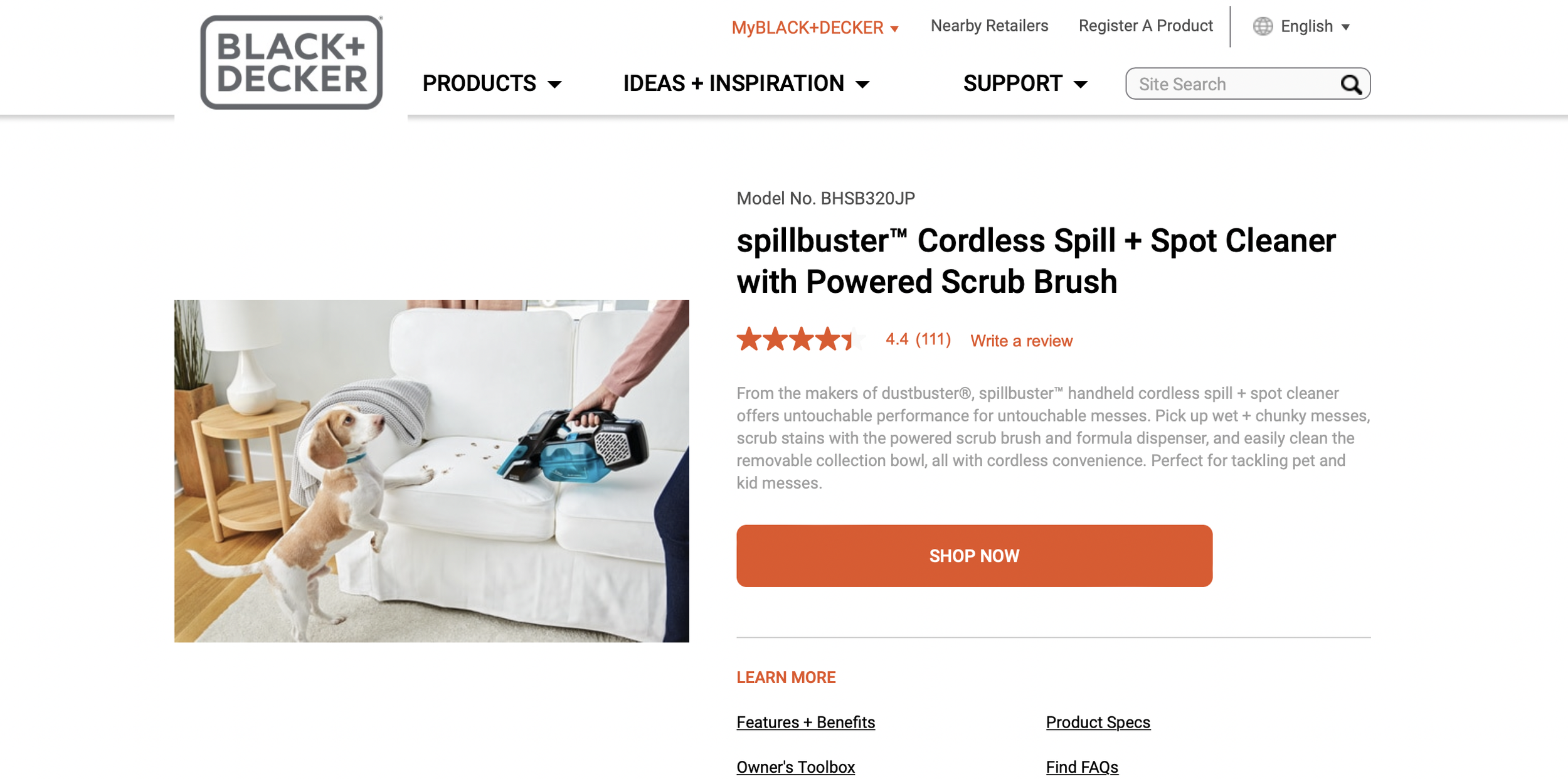Click the SHOP NOW button
Image resolution: width=1568 pixels, height=779 pixels.
[x=974, y=556]
